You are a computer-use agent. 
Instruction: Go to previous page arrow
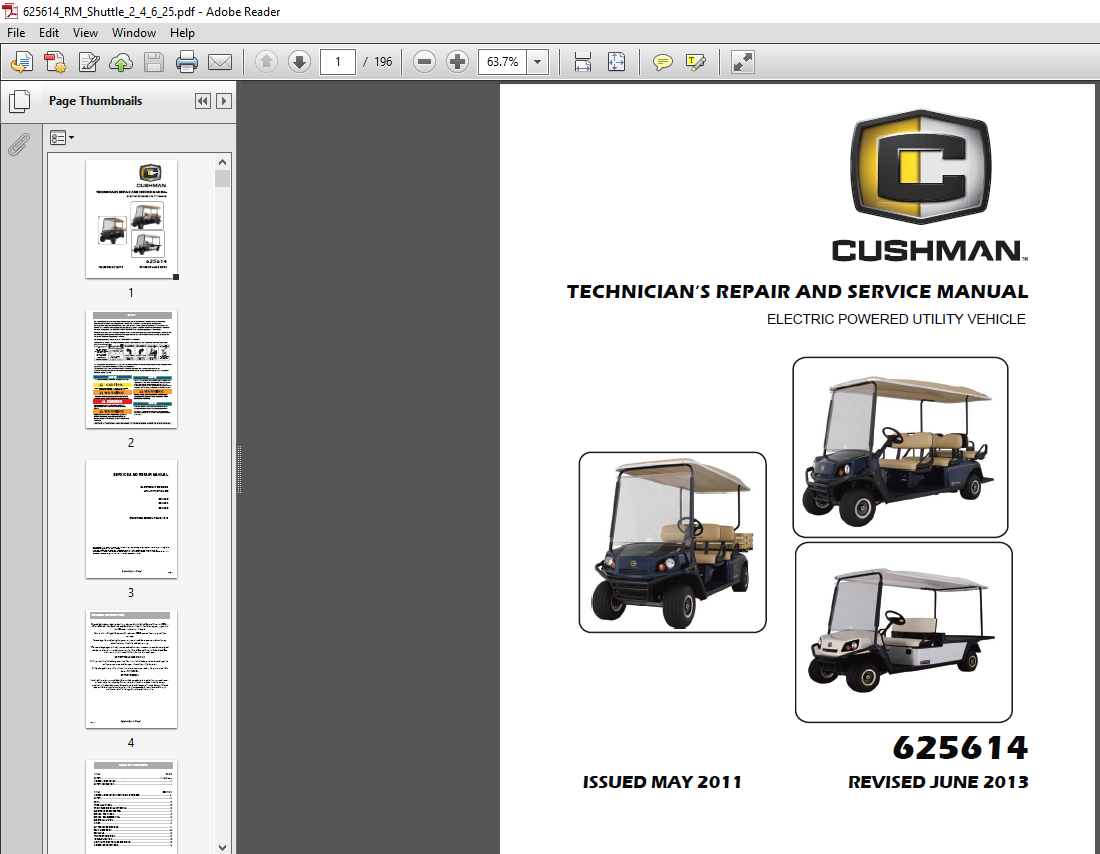pyautogui.click(x=266, y=62)
